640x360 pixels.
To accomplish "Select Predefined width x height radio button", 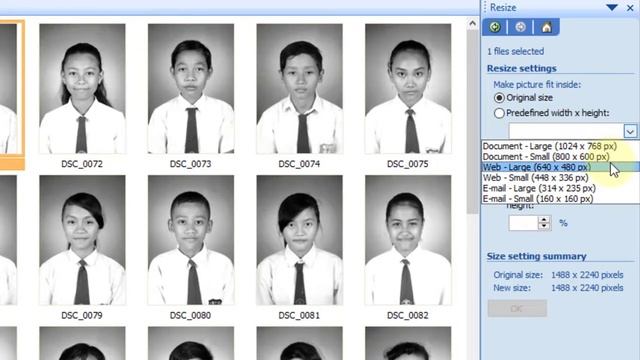I will (499, 113).
